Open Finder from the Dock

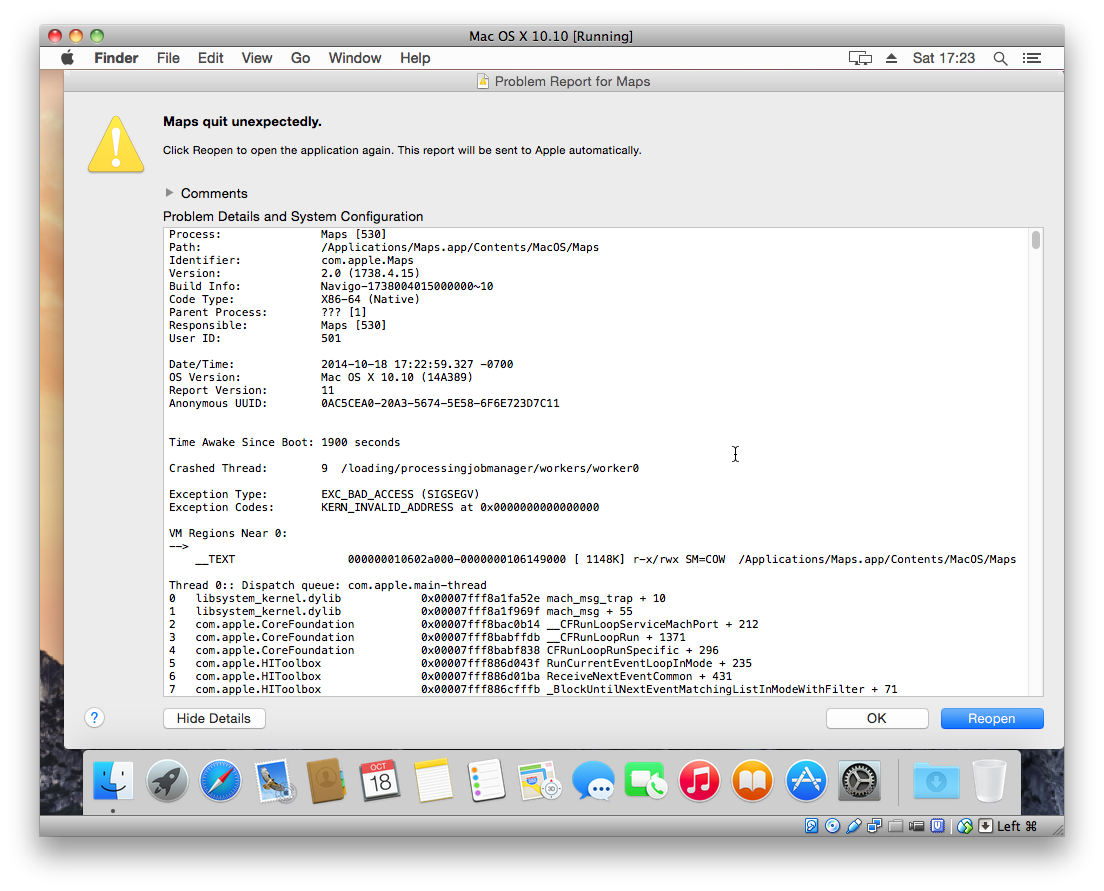(x=113, y=780)
